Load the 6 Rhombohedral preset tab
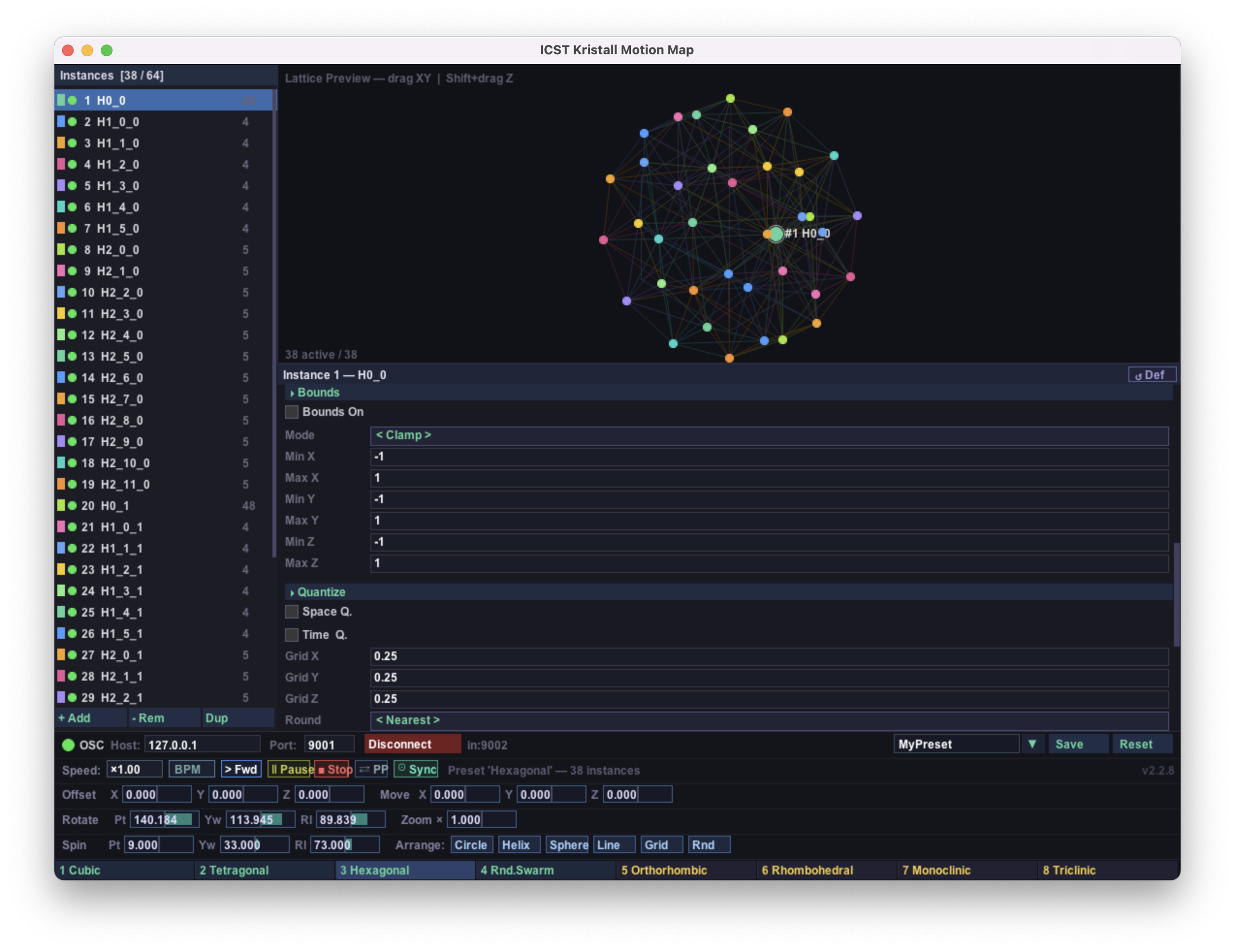 click(x=827, y=870)
